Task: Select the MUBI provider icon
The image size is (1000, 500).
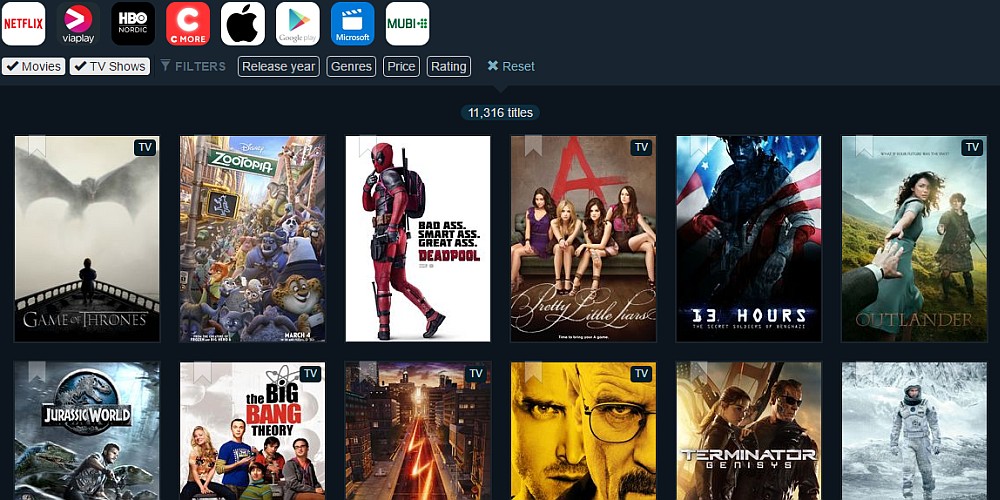Action: tap(408, 24)
